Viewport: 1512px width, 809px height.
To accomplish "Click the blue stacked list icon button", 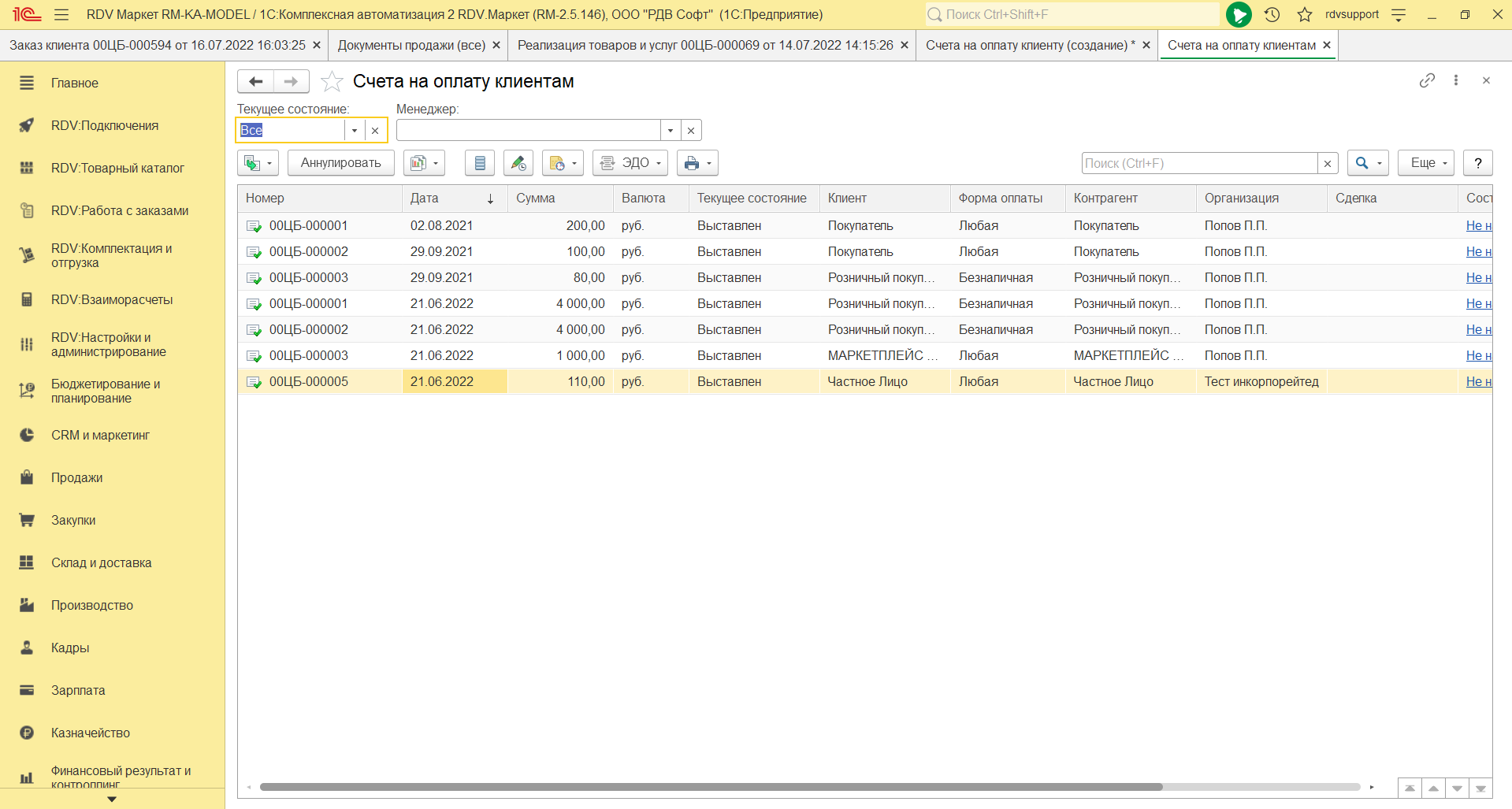I will [x=480, y=163].
